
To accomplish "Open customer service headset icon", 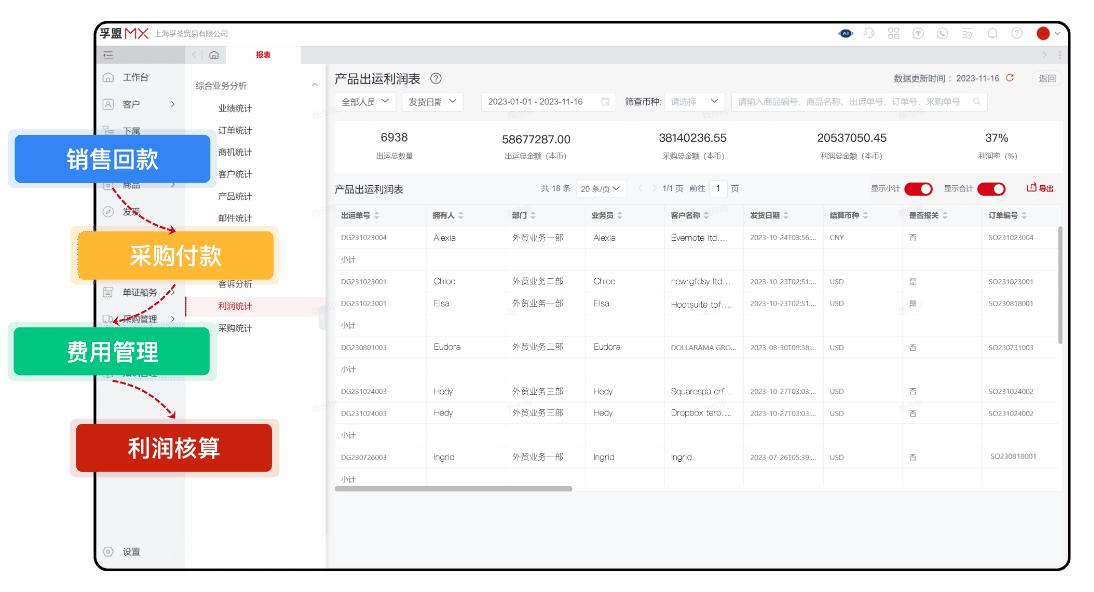I will [x=870, y=33].
